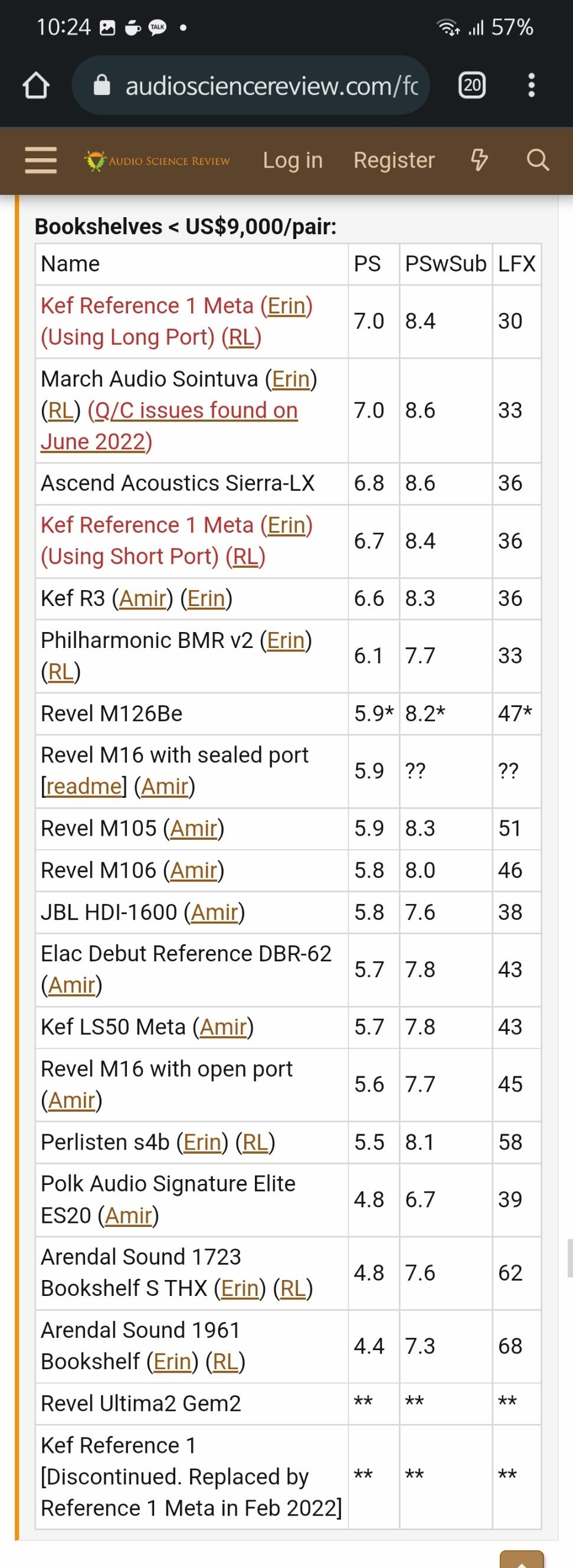Open the readme link for Revel M16
Screen dimensions: 573x1568
(84, 786)
